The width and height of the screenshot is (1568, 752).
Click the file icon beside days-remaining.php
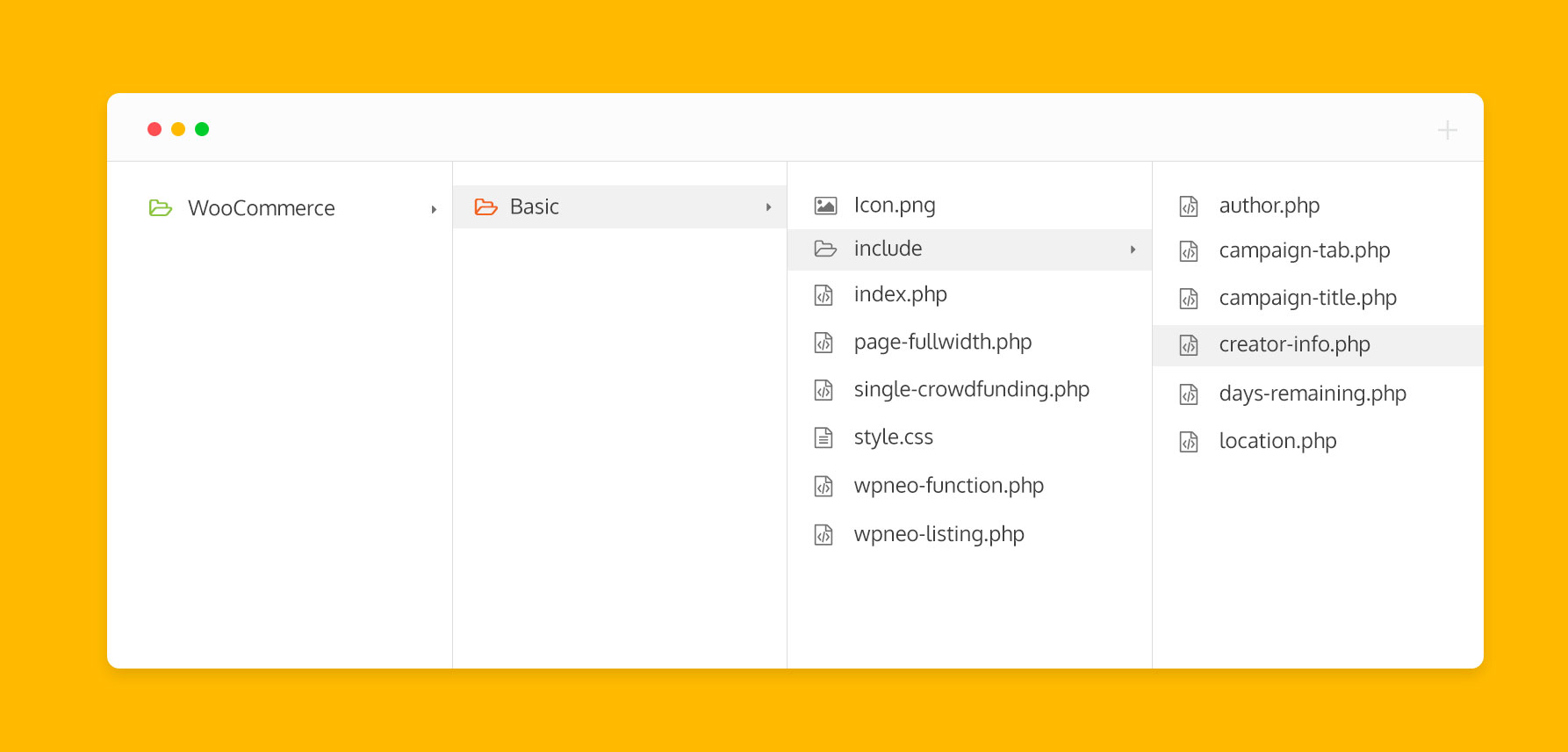[1189, 394]
